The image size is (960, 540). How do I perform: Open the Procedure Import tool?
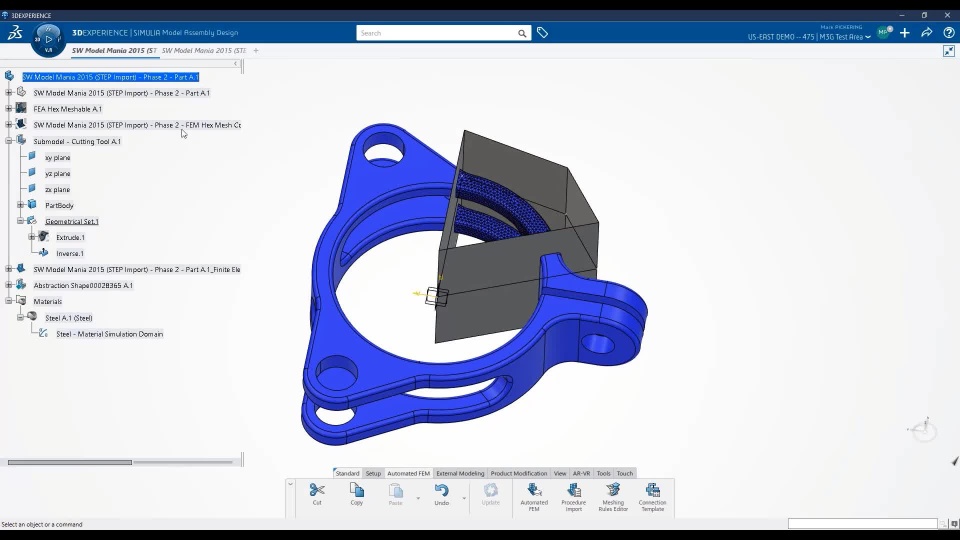[x=574, y=495]
